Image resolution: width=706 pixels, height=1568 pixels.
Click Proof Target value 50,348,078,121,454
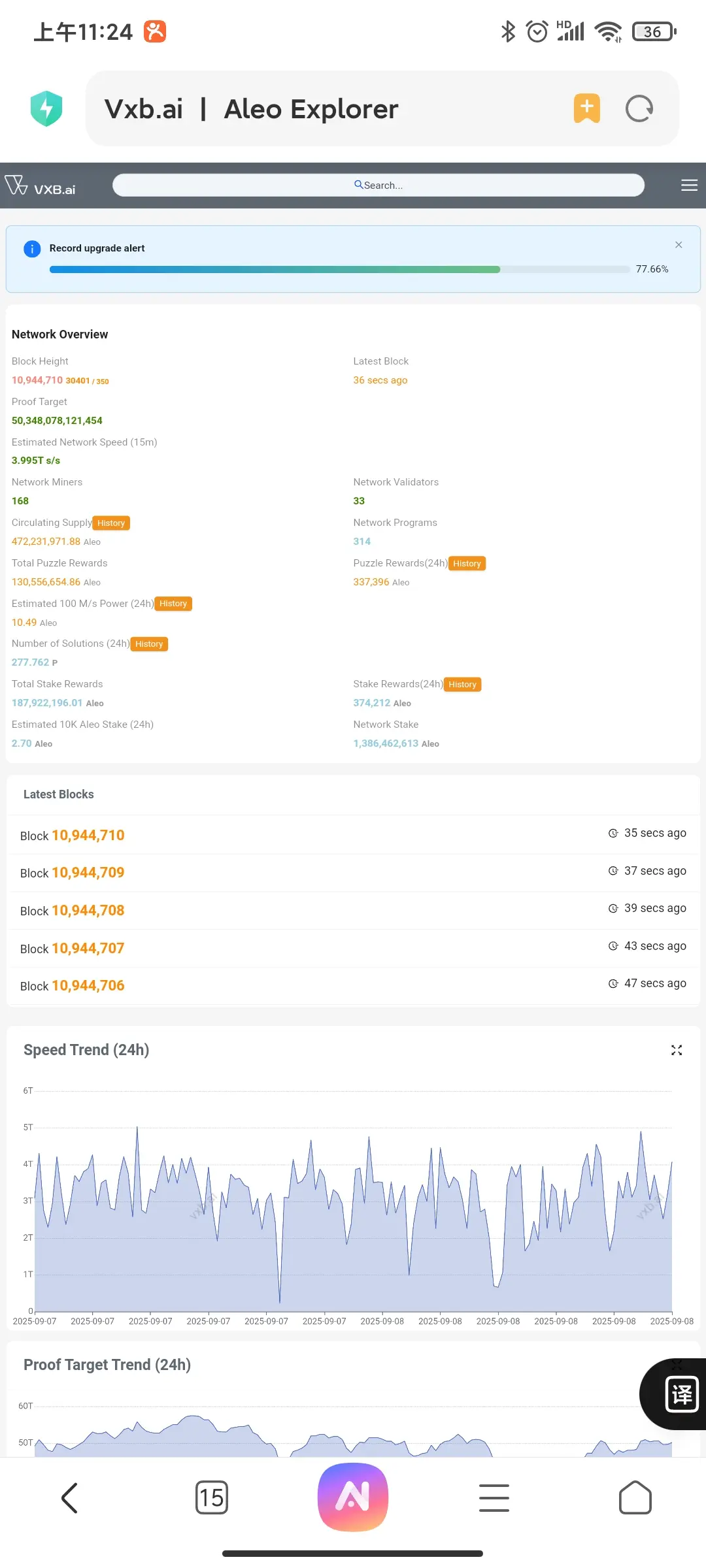tap(57, 421)
